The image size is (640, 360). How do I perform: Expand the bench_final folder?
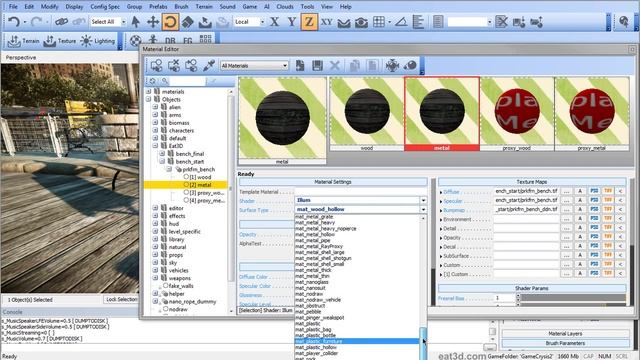[x=162, y=153]
